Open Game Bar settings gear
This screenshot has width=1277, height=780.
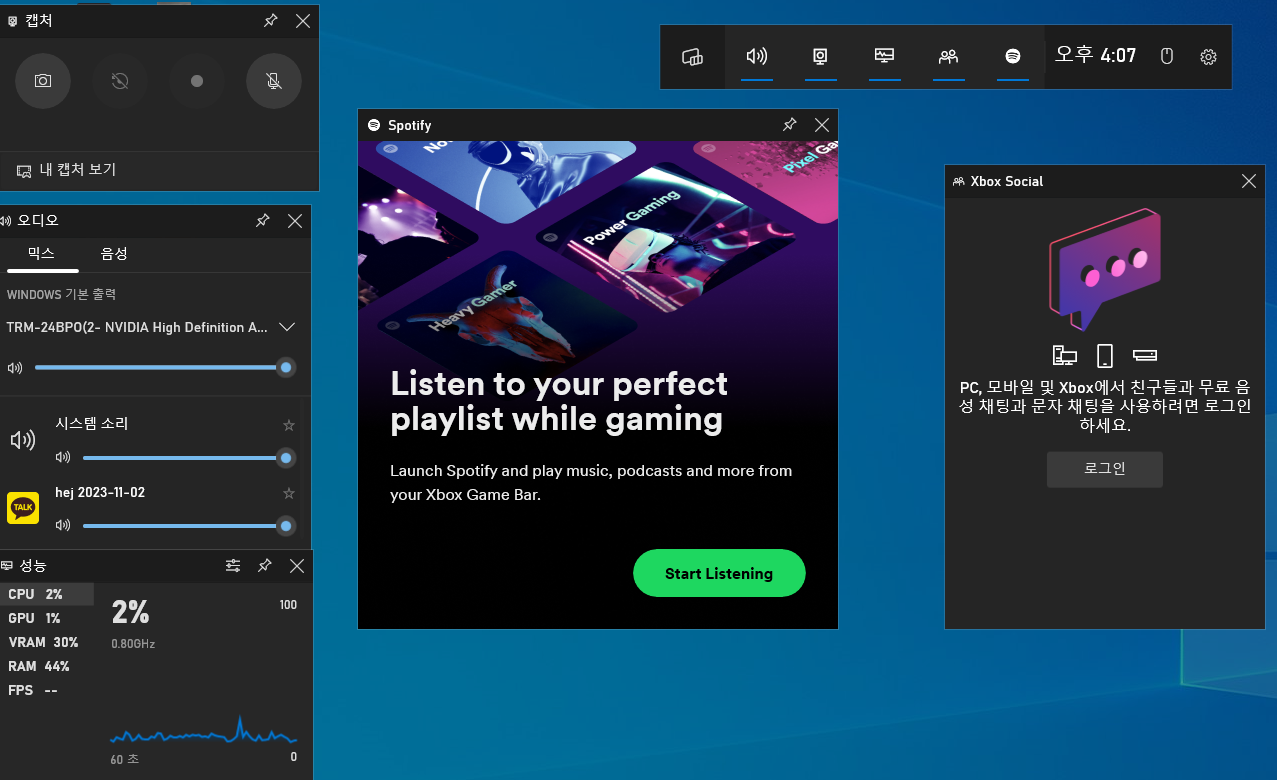[x=1208, y=57]
